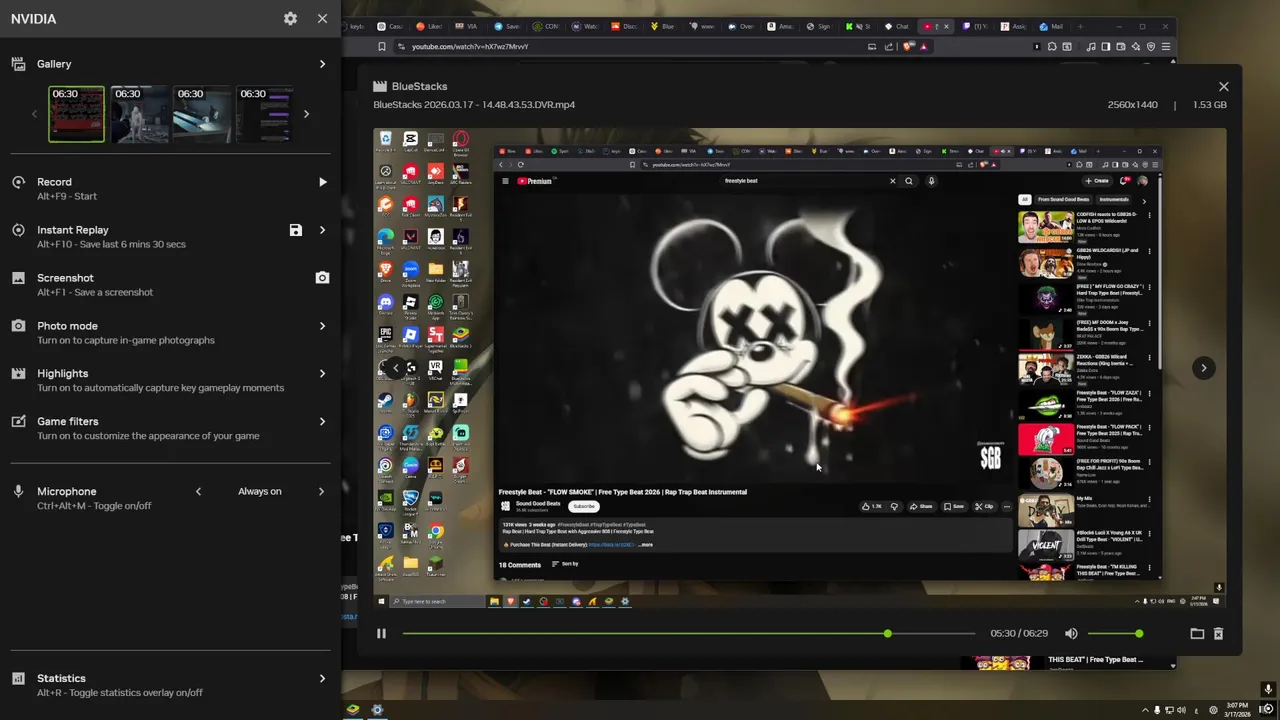Go to the next gallery video
This screenshot has height=720, width=1280.
point(1203,368)
